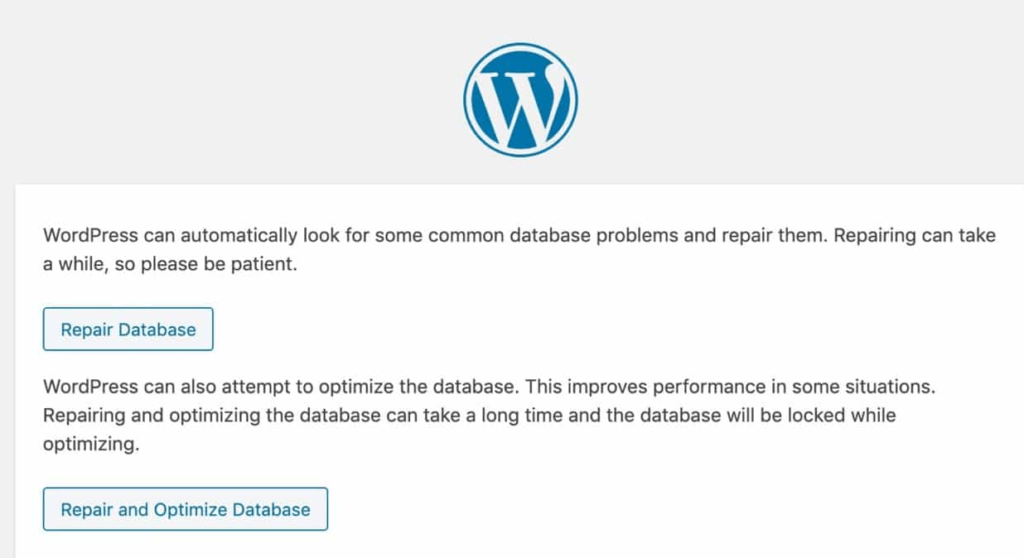Click the phrase 'database will be locked while'
Image resolution: width=1024 pixels, height=558 pixels.
(x=767, y=416)
